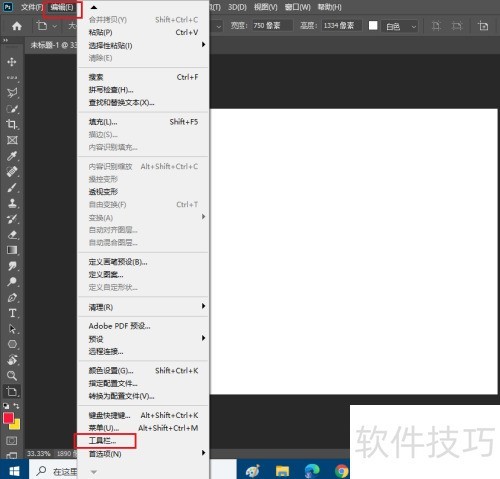Set artboard to portrait orientation
Screen dimensions: 500x479
pyautogui.click(x=436, y=26)
